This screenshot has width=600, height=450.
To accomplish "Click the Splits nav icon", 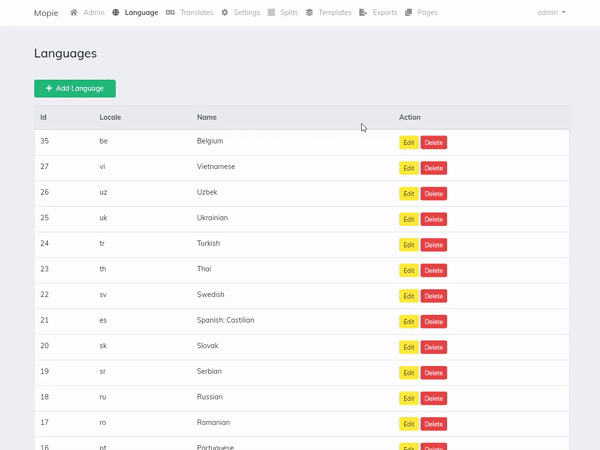I will point(272,13).
